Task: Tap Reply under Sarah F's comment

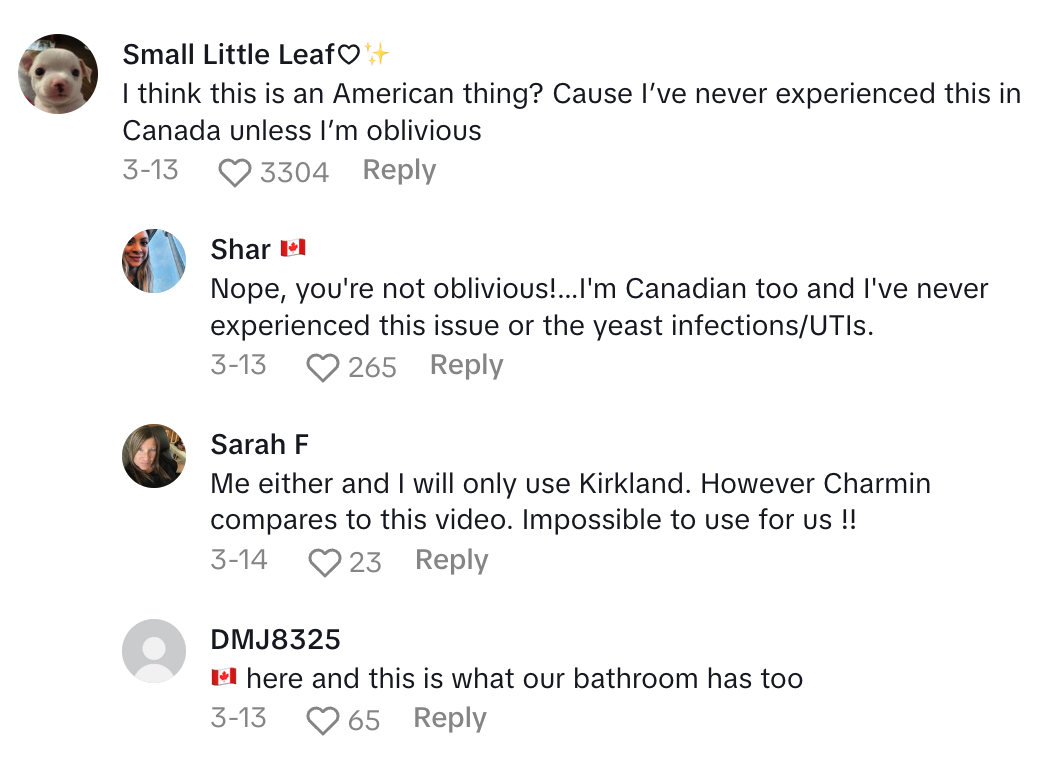Action: coord(451,560)
